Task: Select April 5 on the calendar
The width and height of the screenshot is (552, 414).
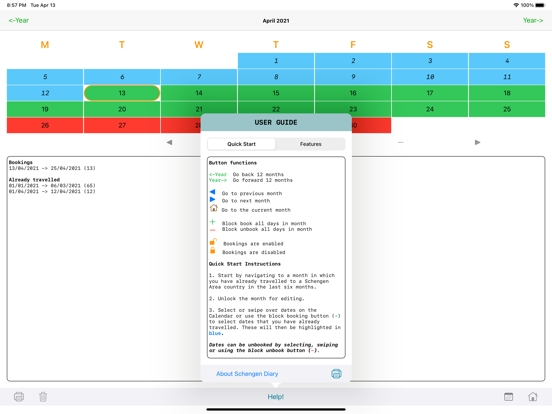Action: 45,77
